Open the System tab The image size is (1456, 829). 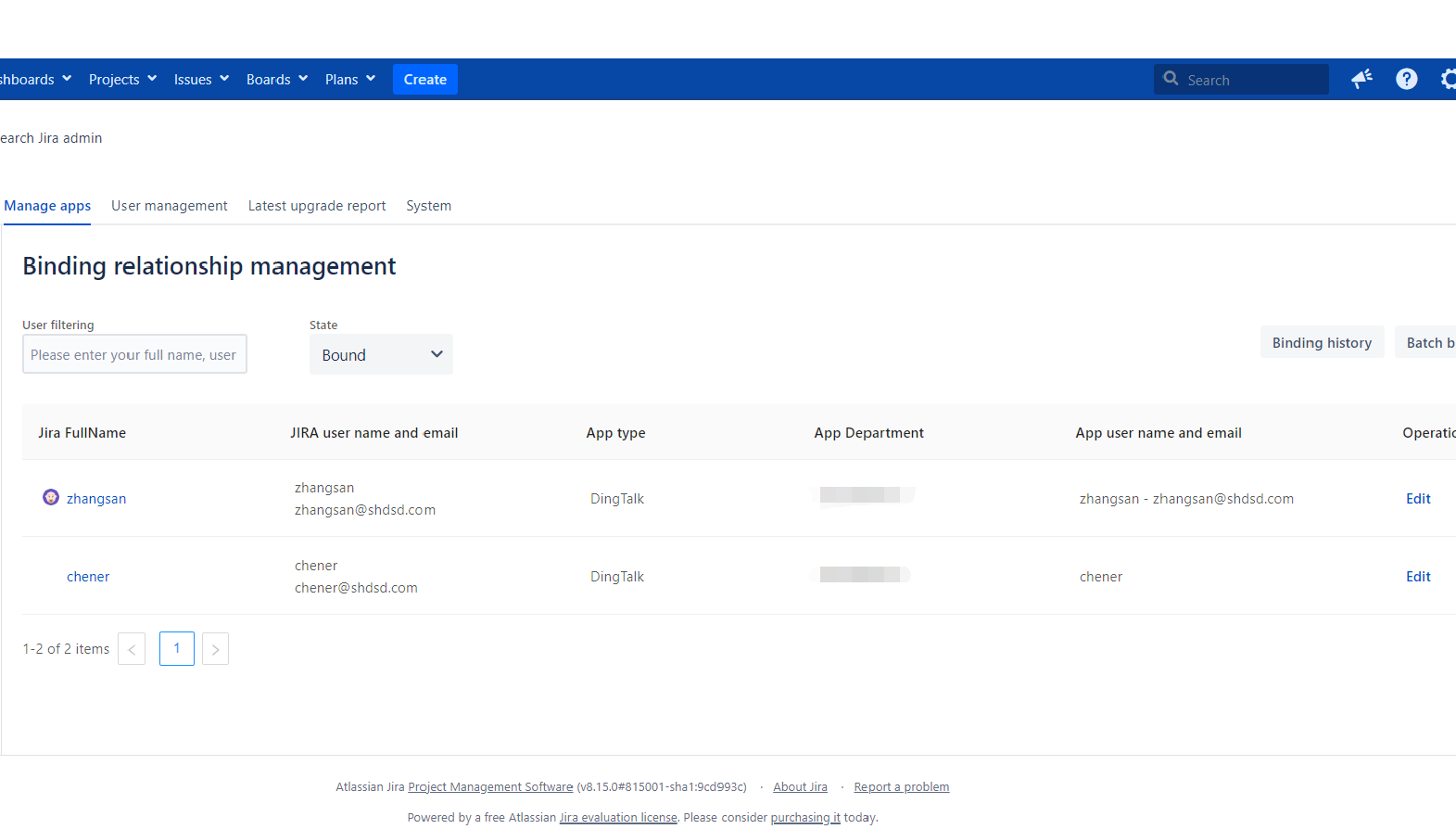tap(428, 206)
